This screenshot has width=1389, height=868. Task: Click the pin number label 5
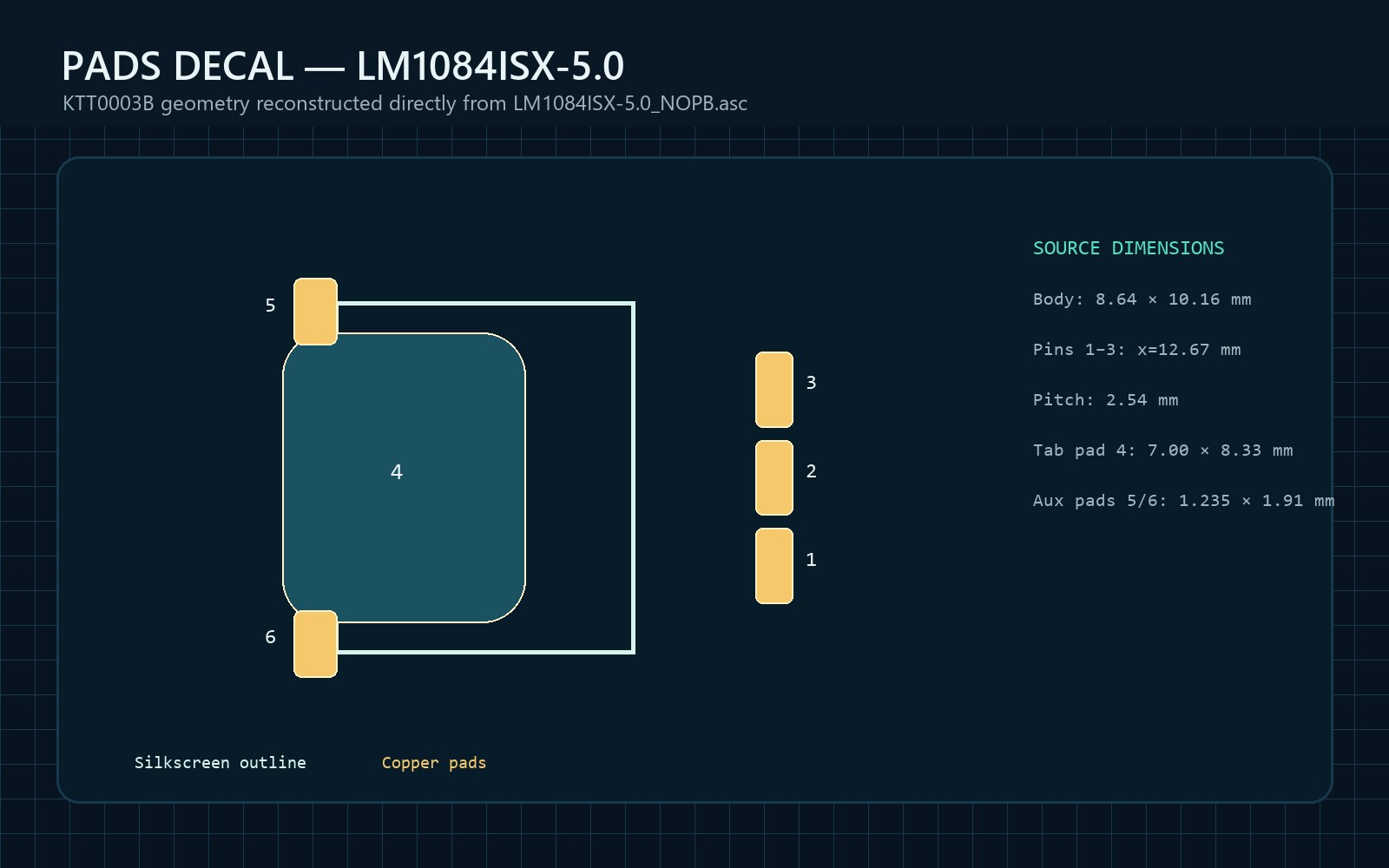[x=270, y=306]
